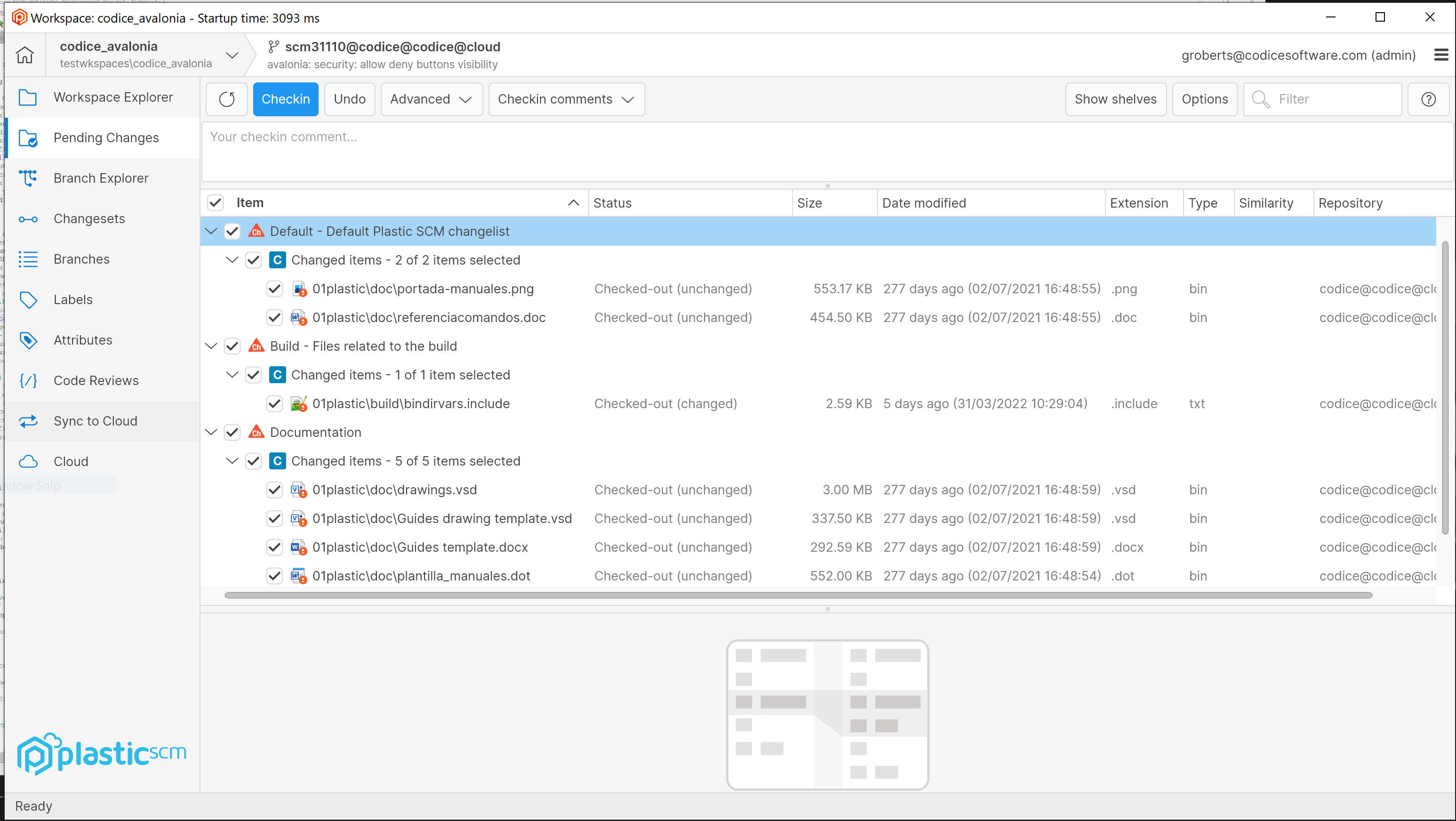Open the Branches view
This screenshot has height=821, width=1456.
click(81, 259)
